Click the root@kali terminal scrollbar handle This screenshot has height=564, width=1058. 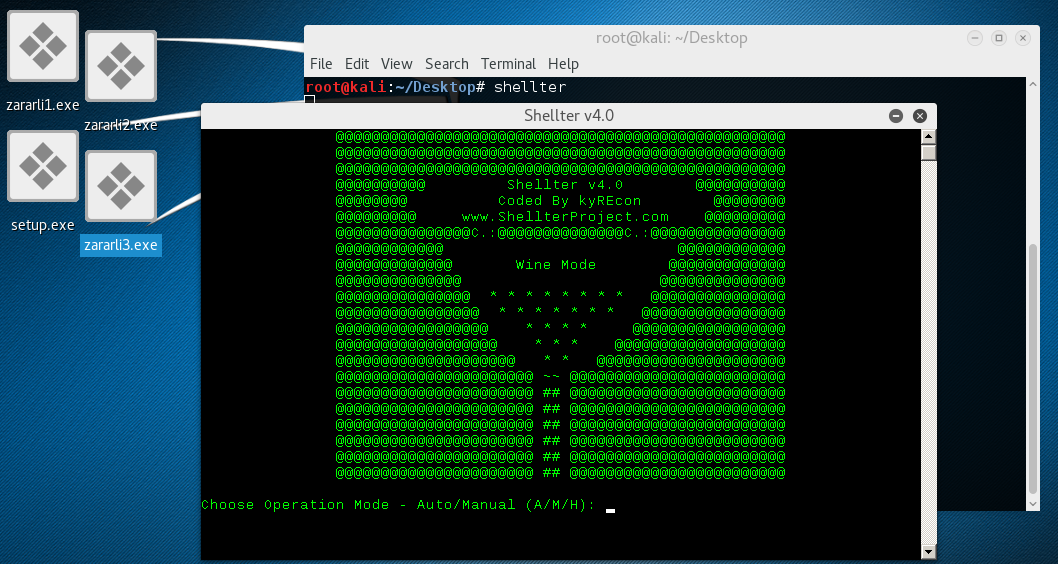pyautogui.click(x=1034, y=370)
